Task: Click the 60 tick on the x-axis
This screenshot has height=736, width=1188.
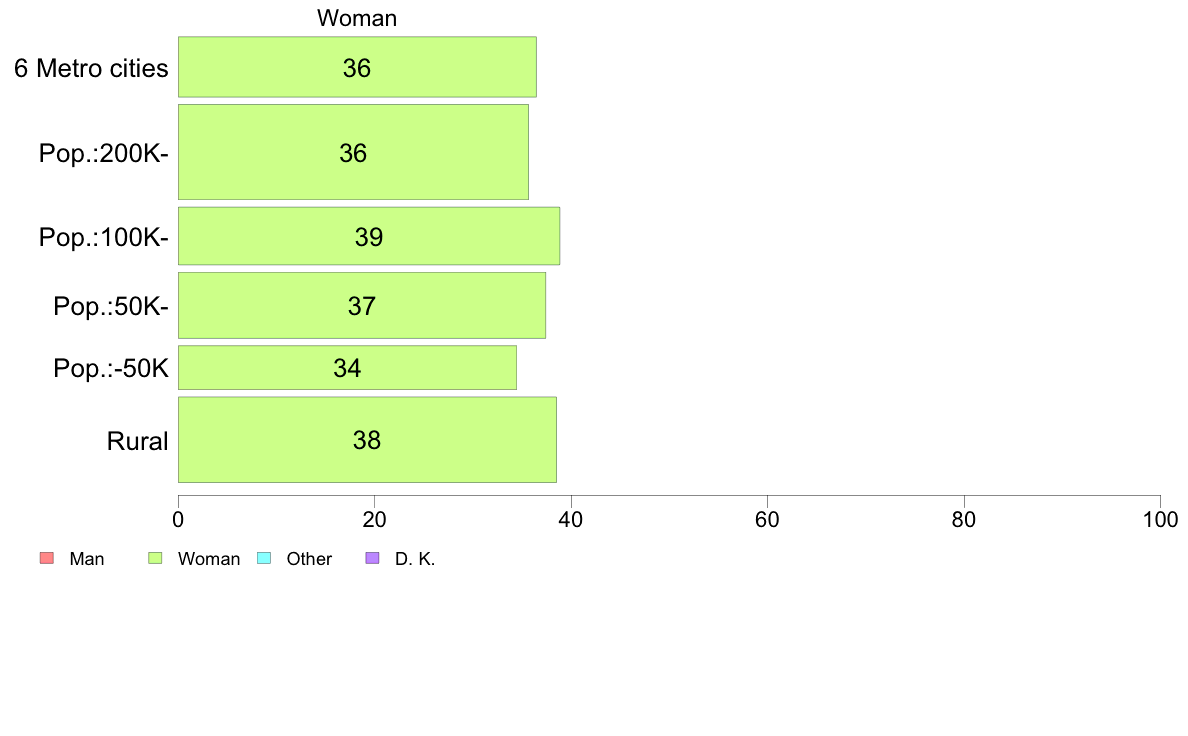Action: coord(768,519)
